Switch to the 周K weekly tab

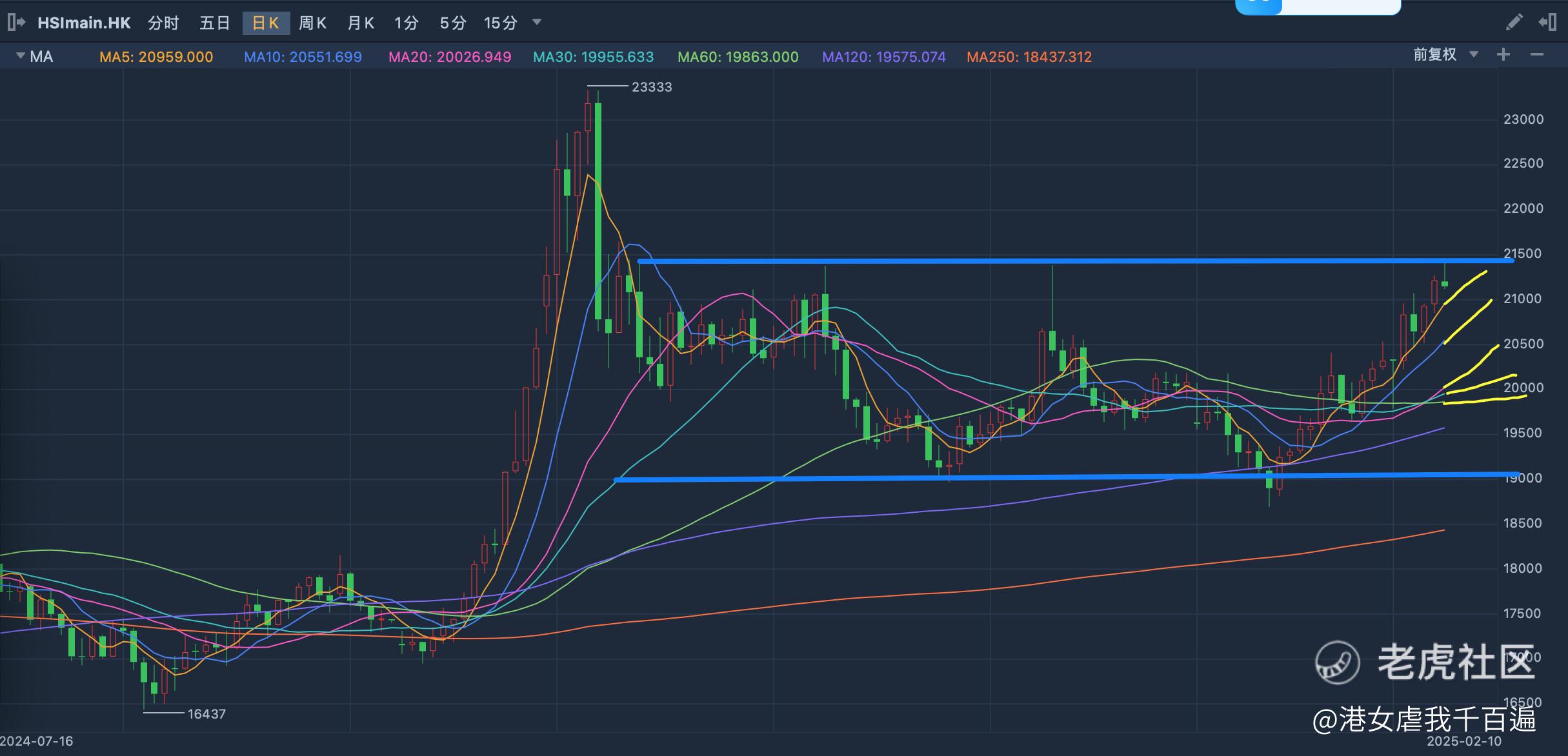point(313,23)
